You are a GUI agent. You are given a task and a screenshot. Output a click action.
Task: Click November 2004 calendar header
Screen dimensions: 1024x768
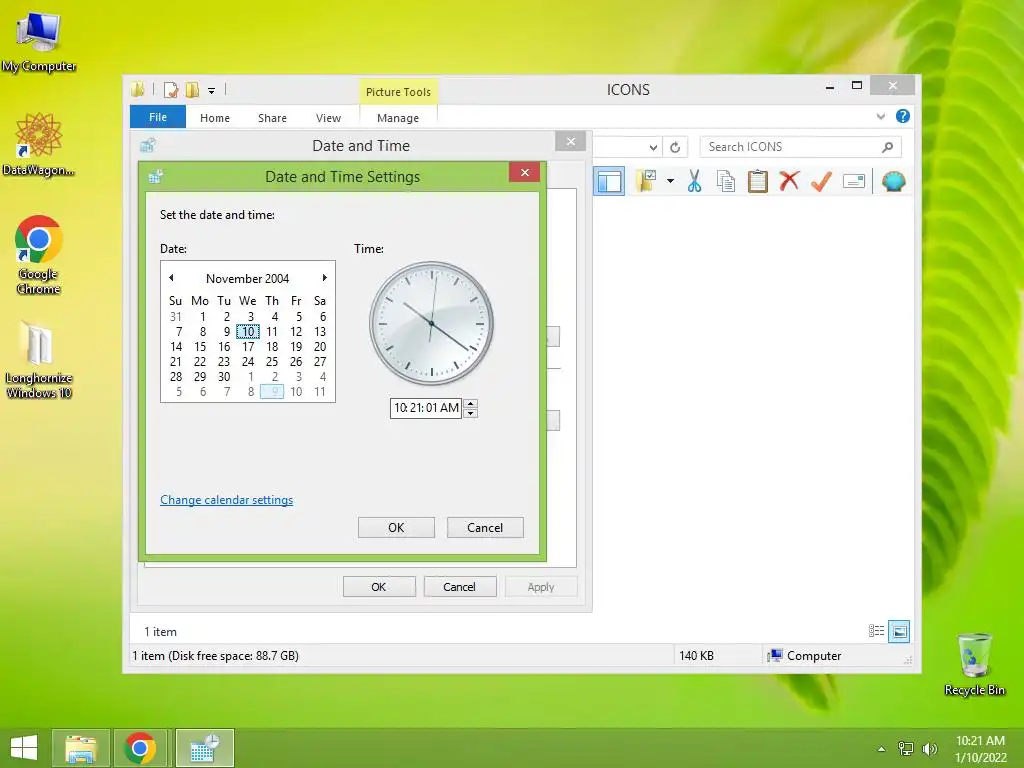[248, 278]
